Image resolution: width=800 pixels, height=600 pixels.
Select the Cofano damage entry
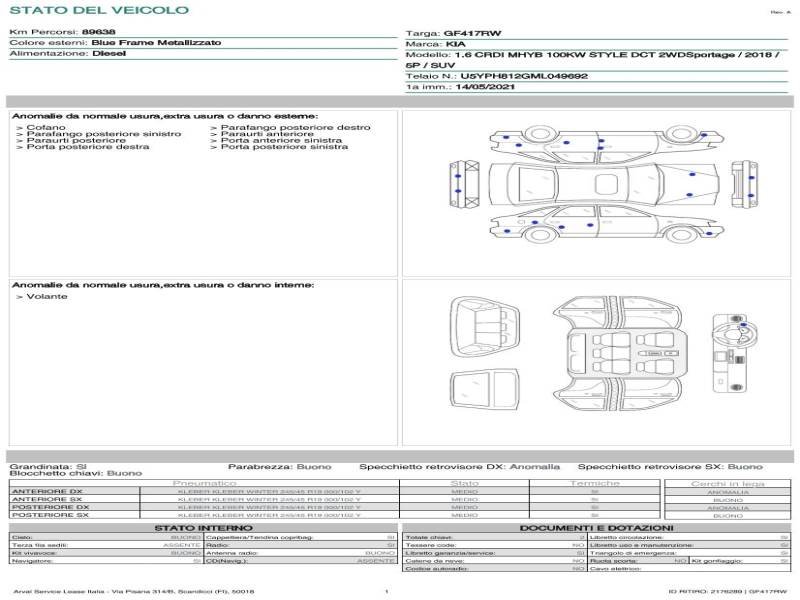click(46, 127)
